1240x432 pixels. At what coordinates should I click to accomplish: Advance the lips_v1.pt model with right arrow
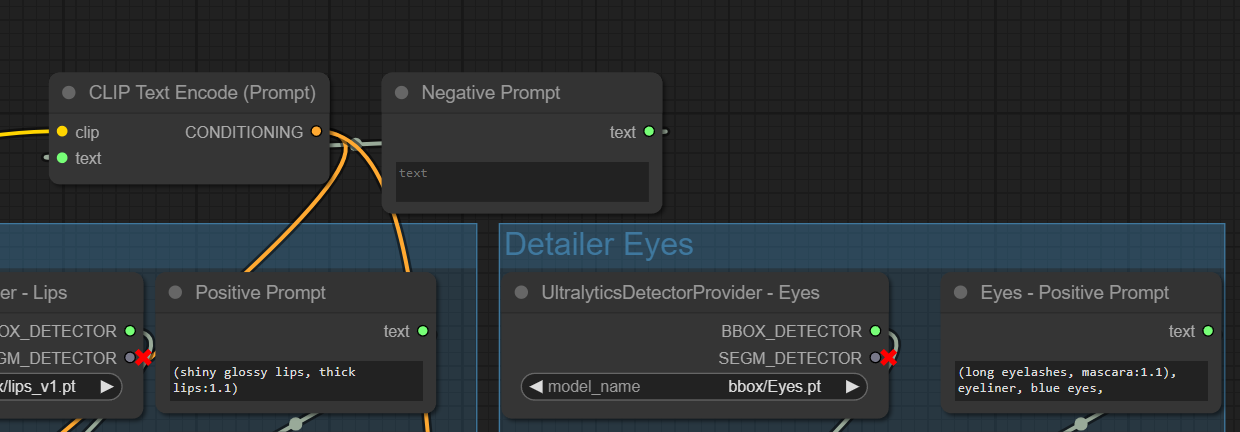pos(106,386)
